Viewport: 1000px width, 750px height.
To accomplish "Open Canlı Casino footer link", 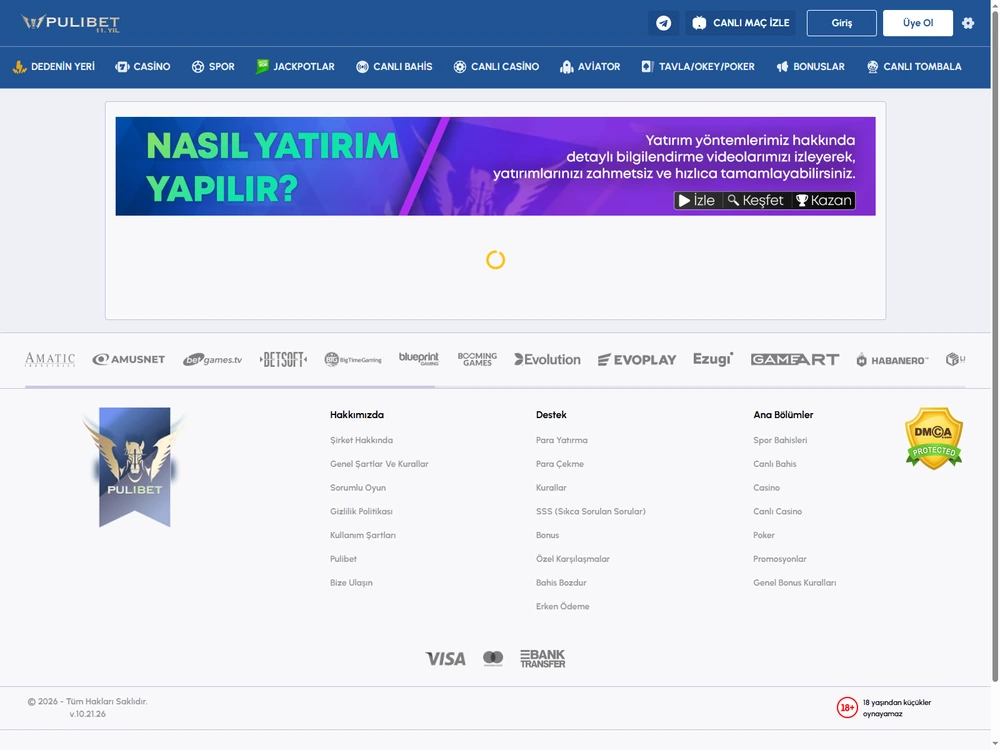I will pyautogui.click(x=777, y=511).
